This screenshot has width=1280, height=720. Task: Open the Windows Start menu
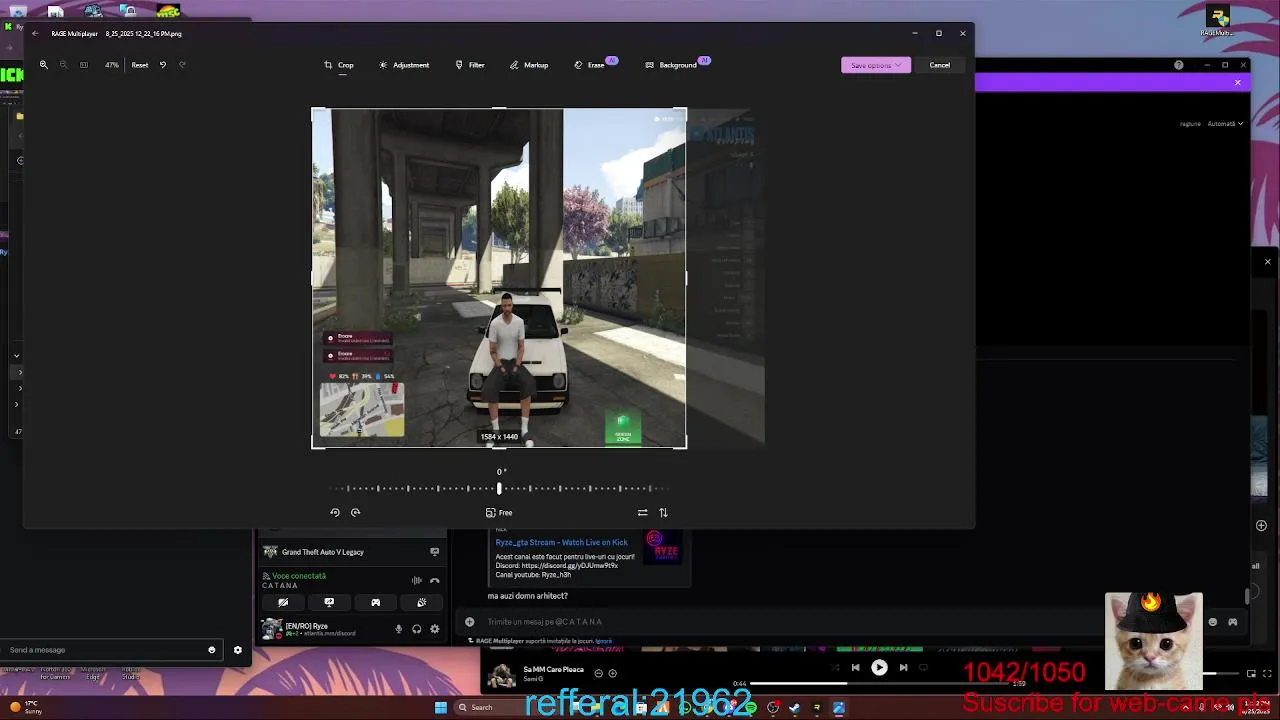pos(441,708)
